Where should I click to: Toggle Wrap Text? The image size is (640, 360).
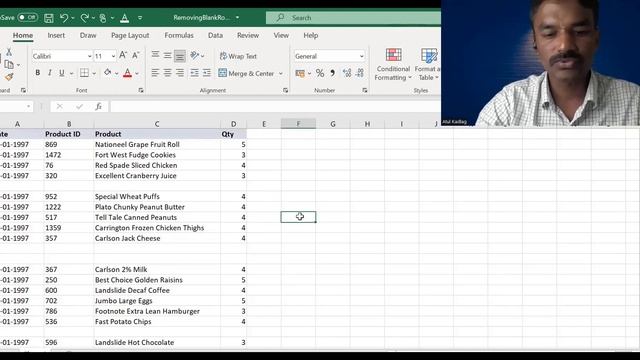click(x=238, y=56)
